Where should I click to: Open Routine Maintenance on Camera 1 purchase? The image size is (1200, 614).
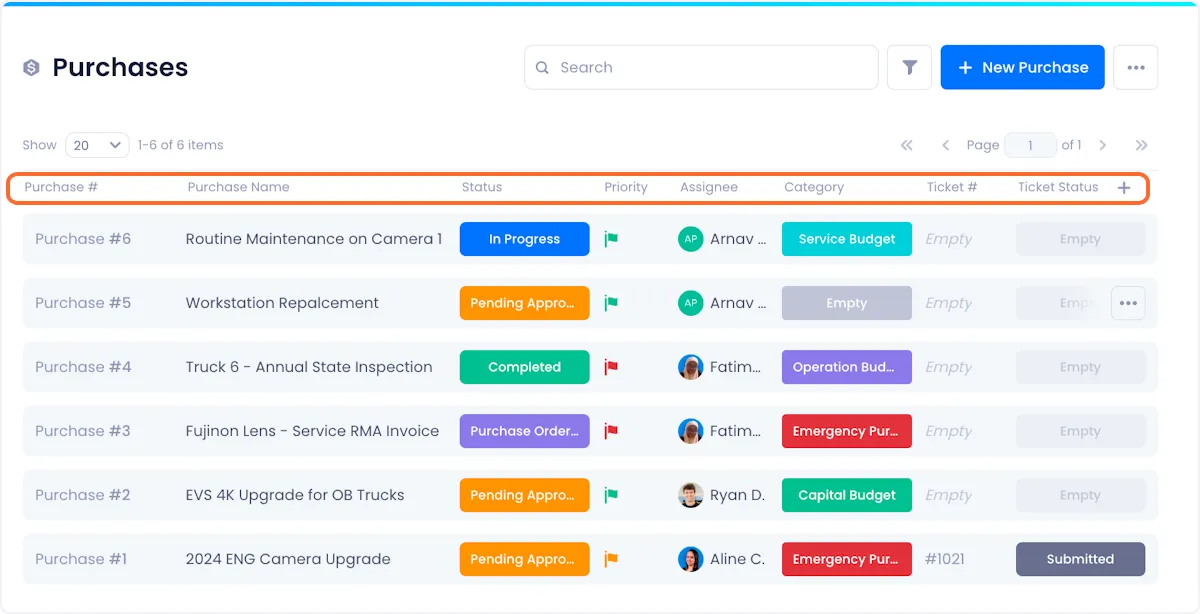click(x=314, y=239)
